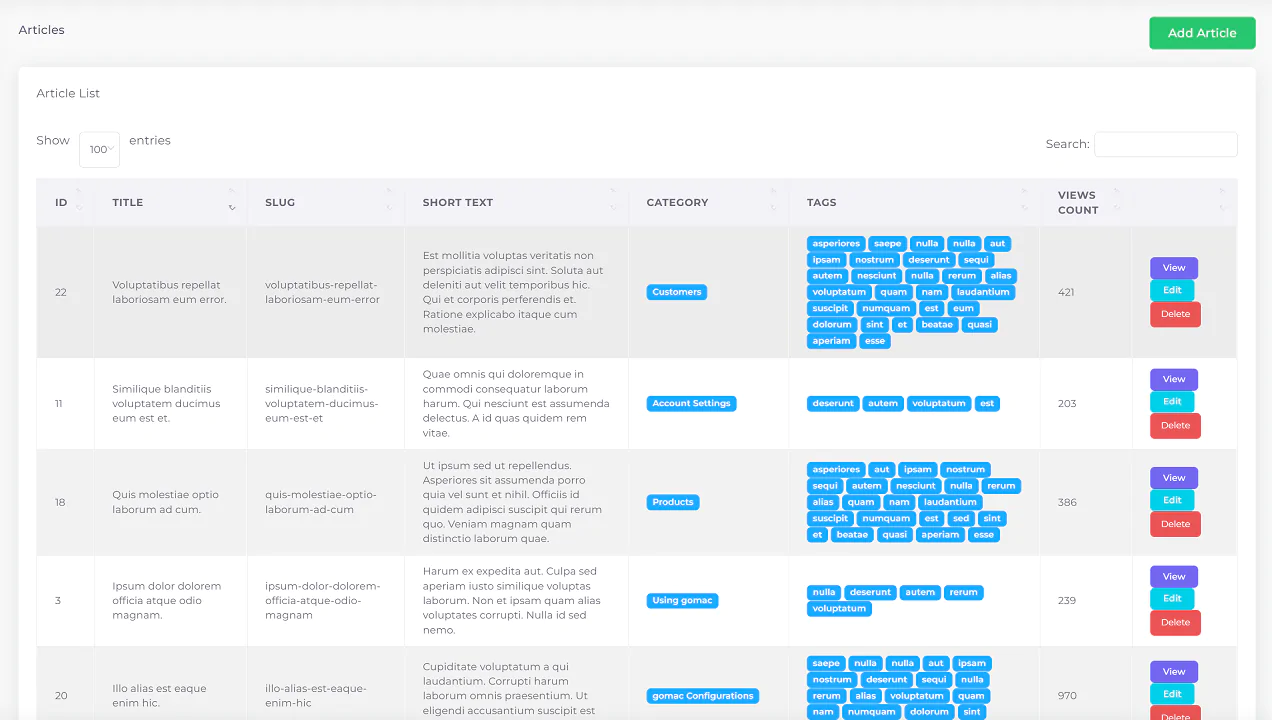The image size is (1272, 720).
Task: Sort table by Tags column
Action: click(821, 202)
